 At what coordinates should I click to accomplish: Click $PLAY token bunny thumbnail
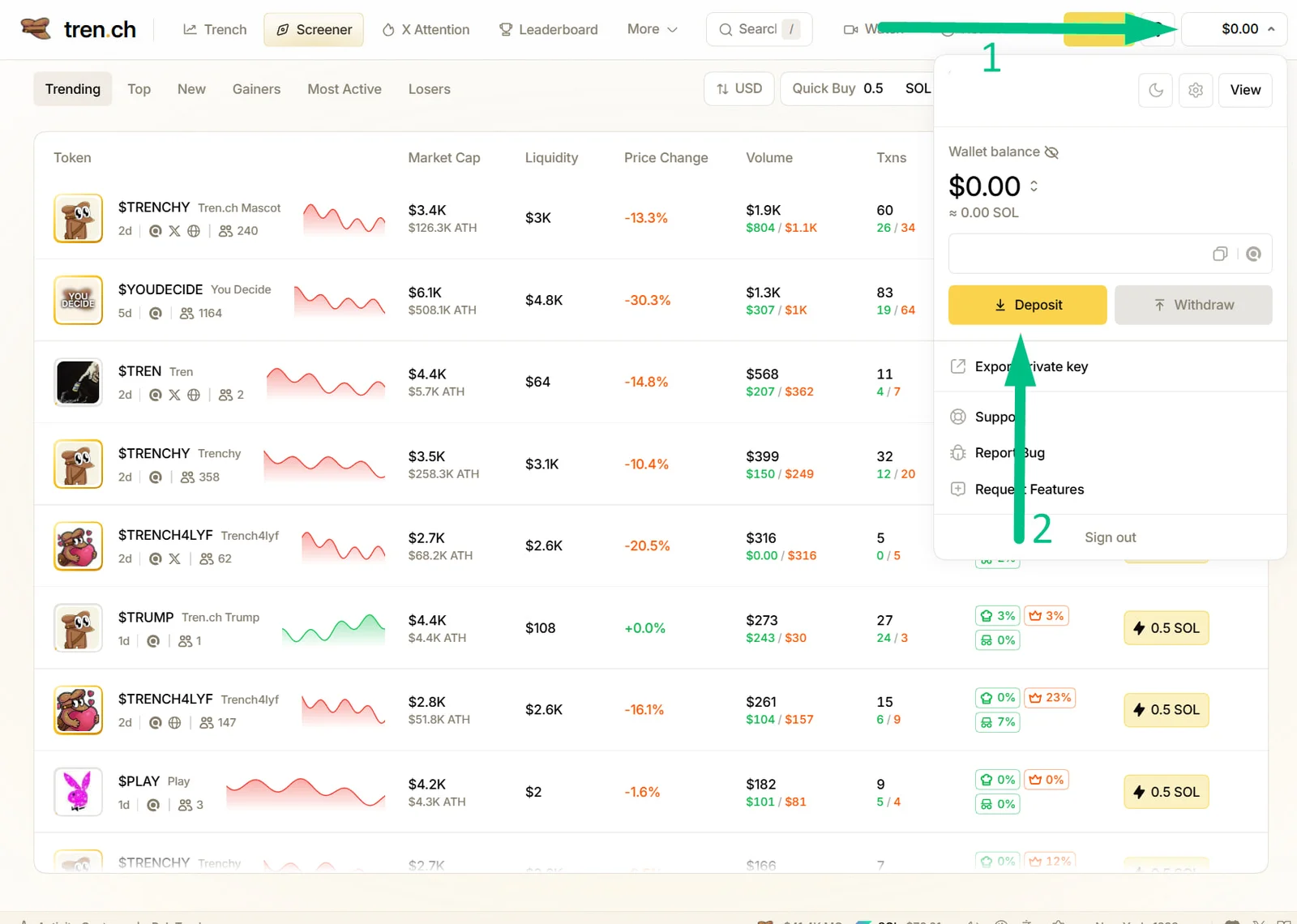coord(78,791)
